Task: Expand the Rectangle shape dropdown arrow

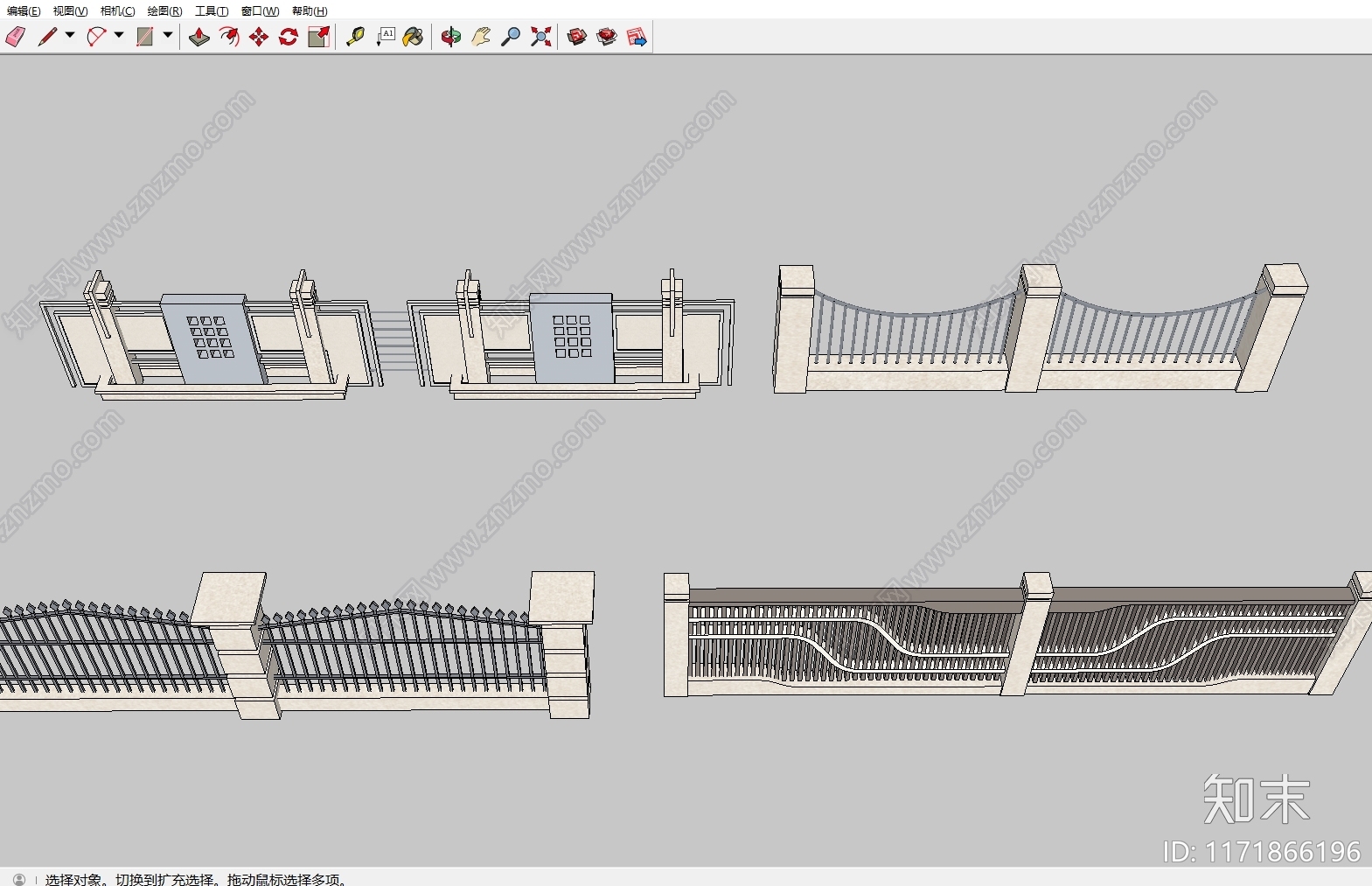Action: pyautogui.click(x=168, y=36)
